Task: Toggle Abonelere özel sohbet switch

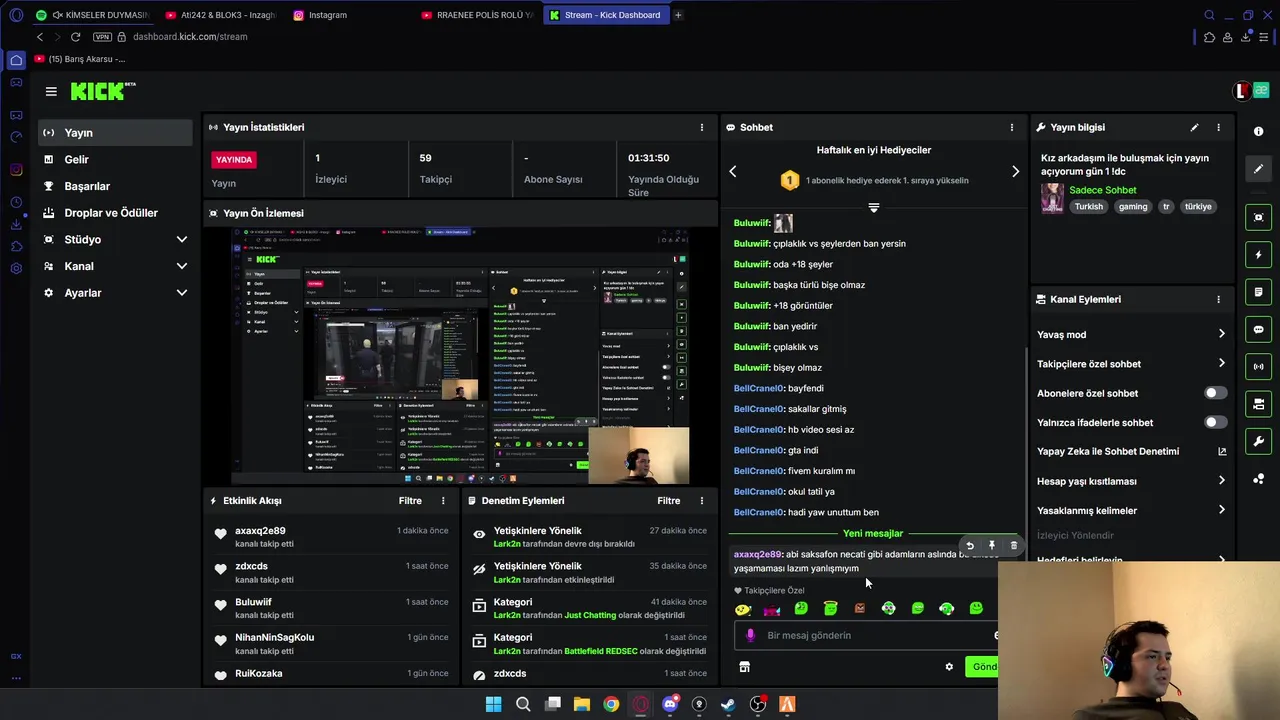Action: (x=1214, y=393)
